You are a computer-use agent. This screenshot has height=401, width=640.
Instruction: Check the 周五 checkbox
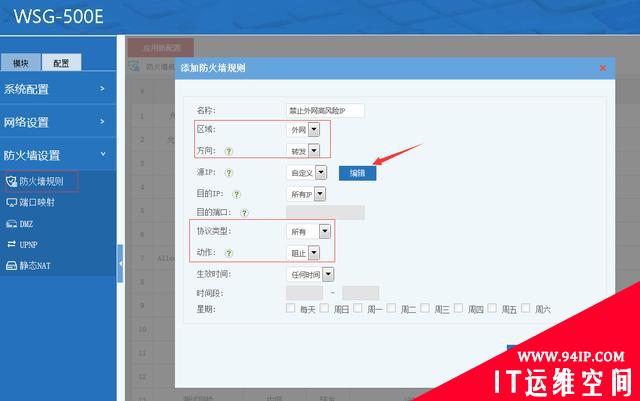492,308
